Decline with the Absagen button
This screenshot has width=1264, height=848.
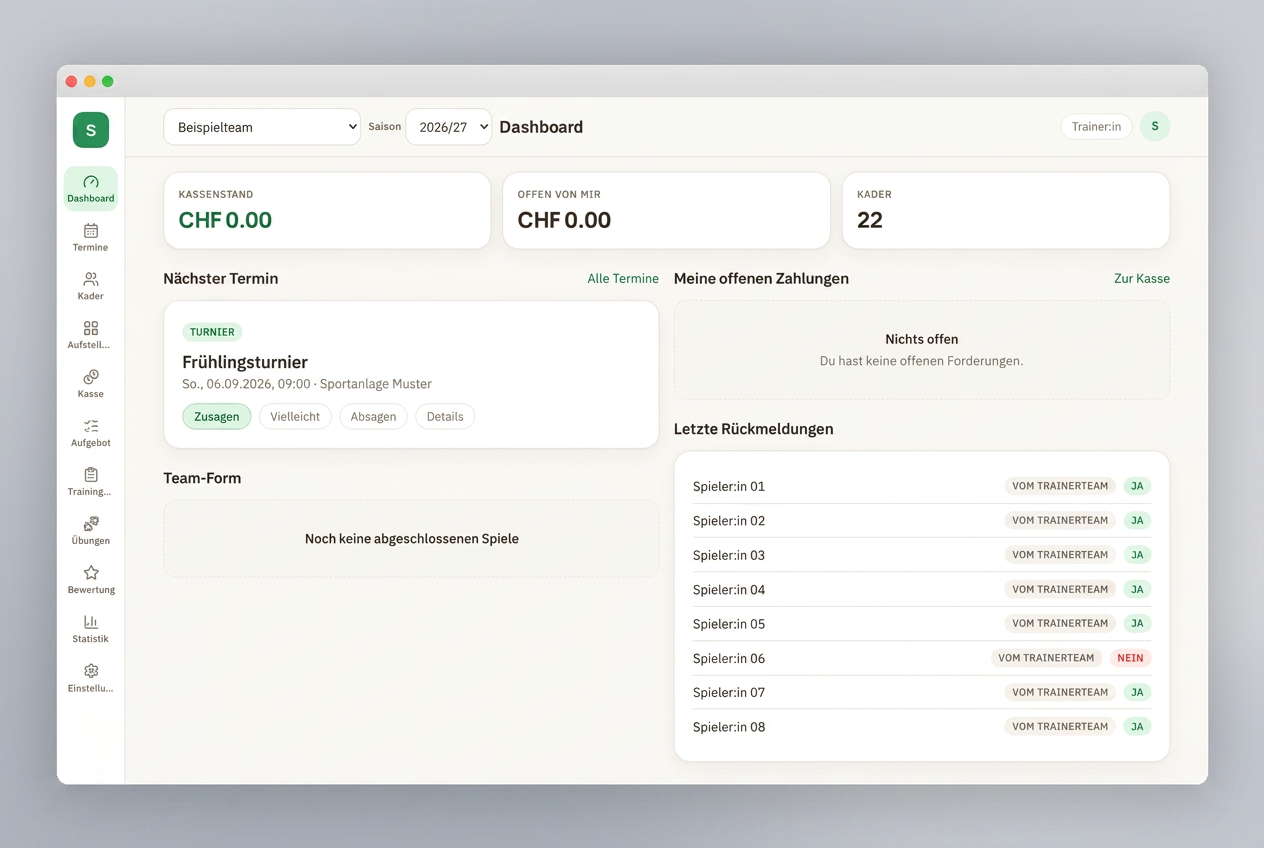pyautogui.click(x=373, y=416)
